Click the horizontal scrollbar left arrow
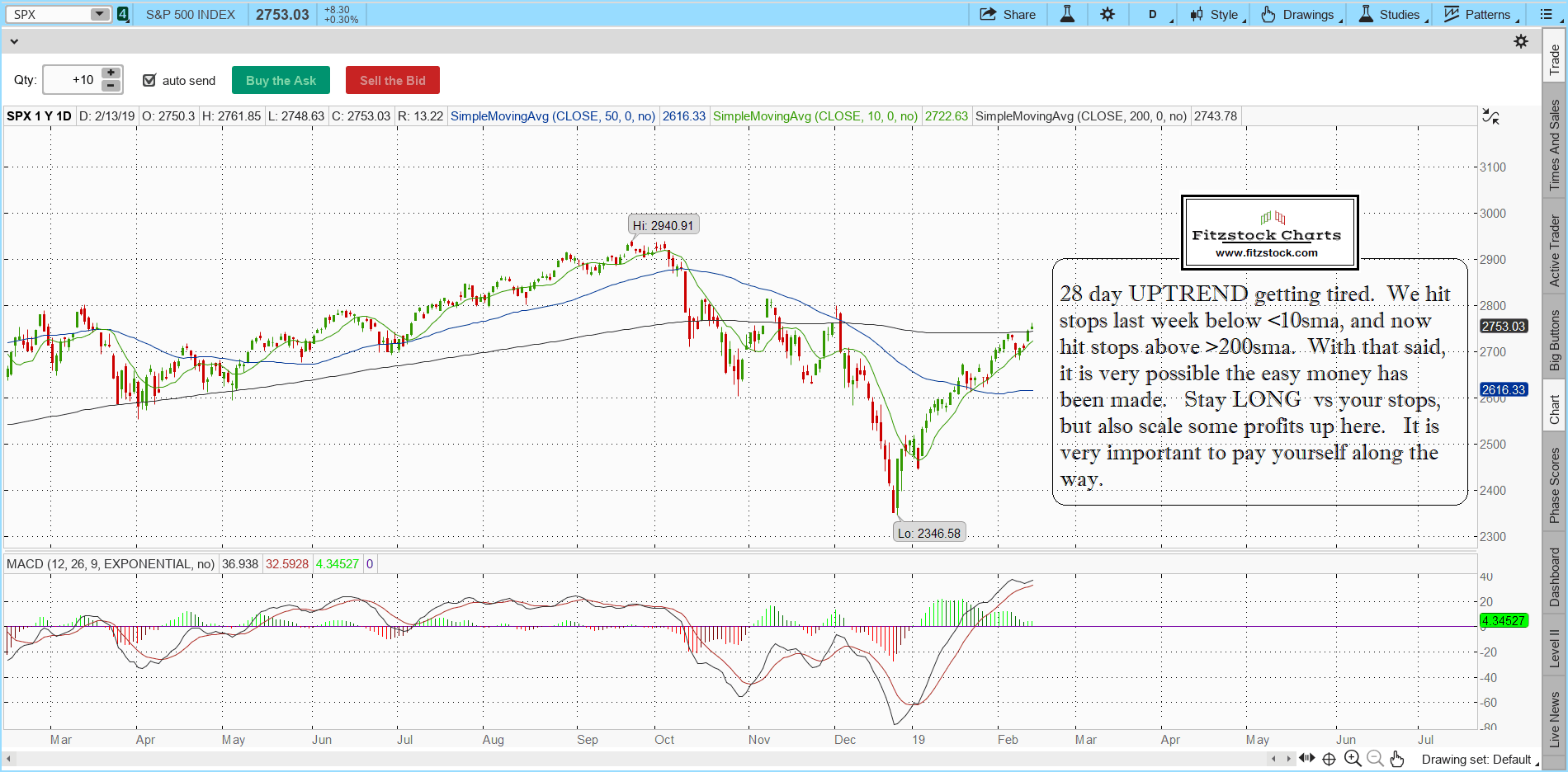Viewport: 1568px width, 772px height. 9,758
